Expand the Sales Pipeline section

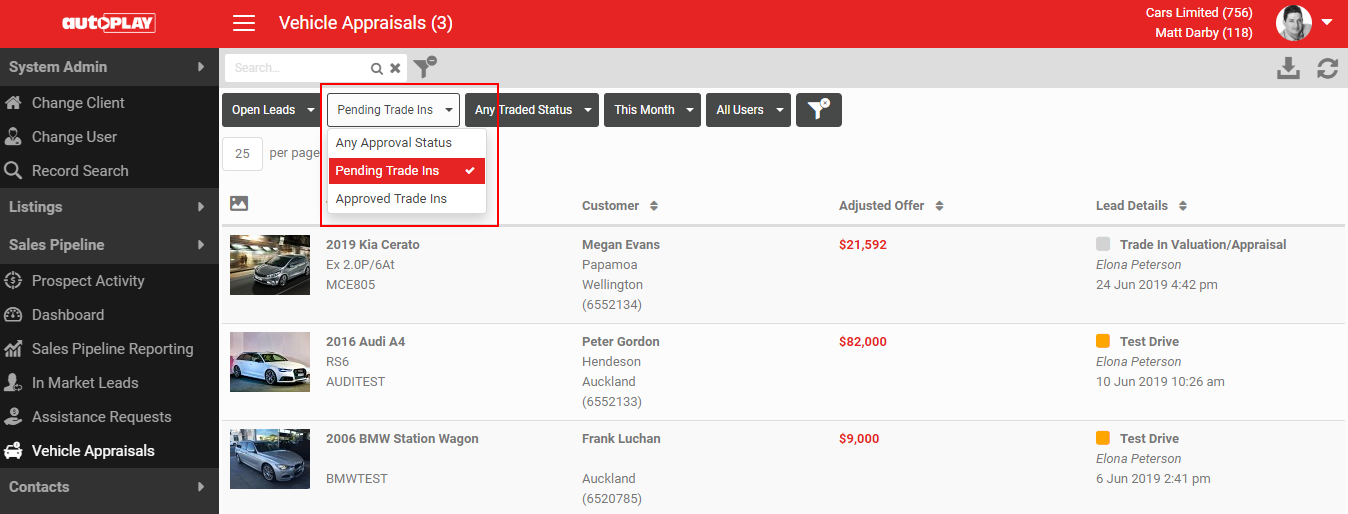(x=109, y=245)
